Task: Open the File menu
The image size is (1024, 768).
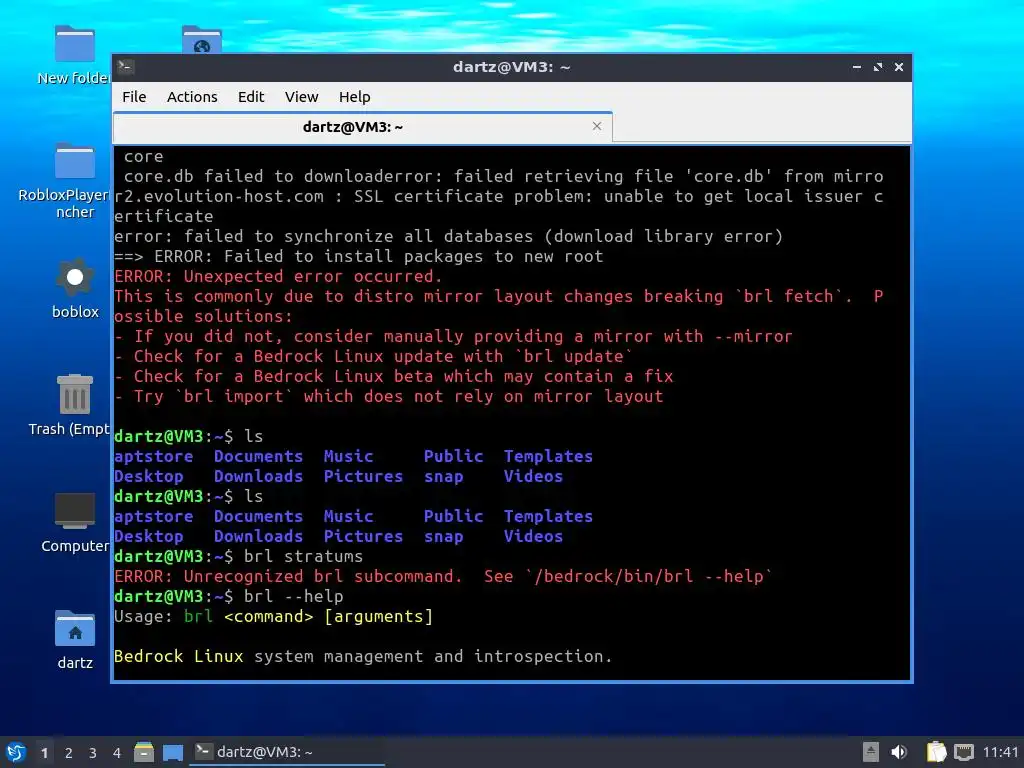Action: (x=134, y=97)
